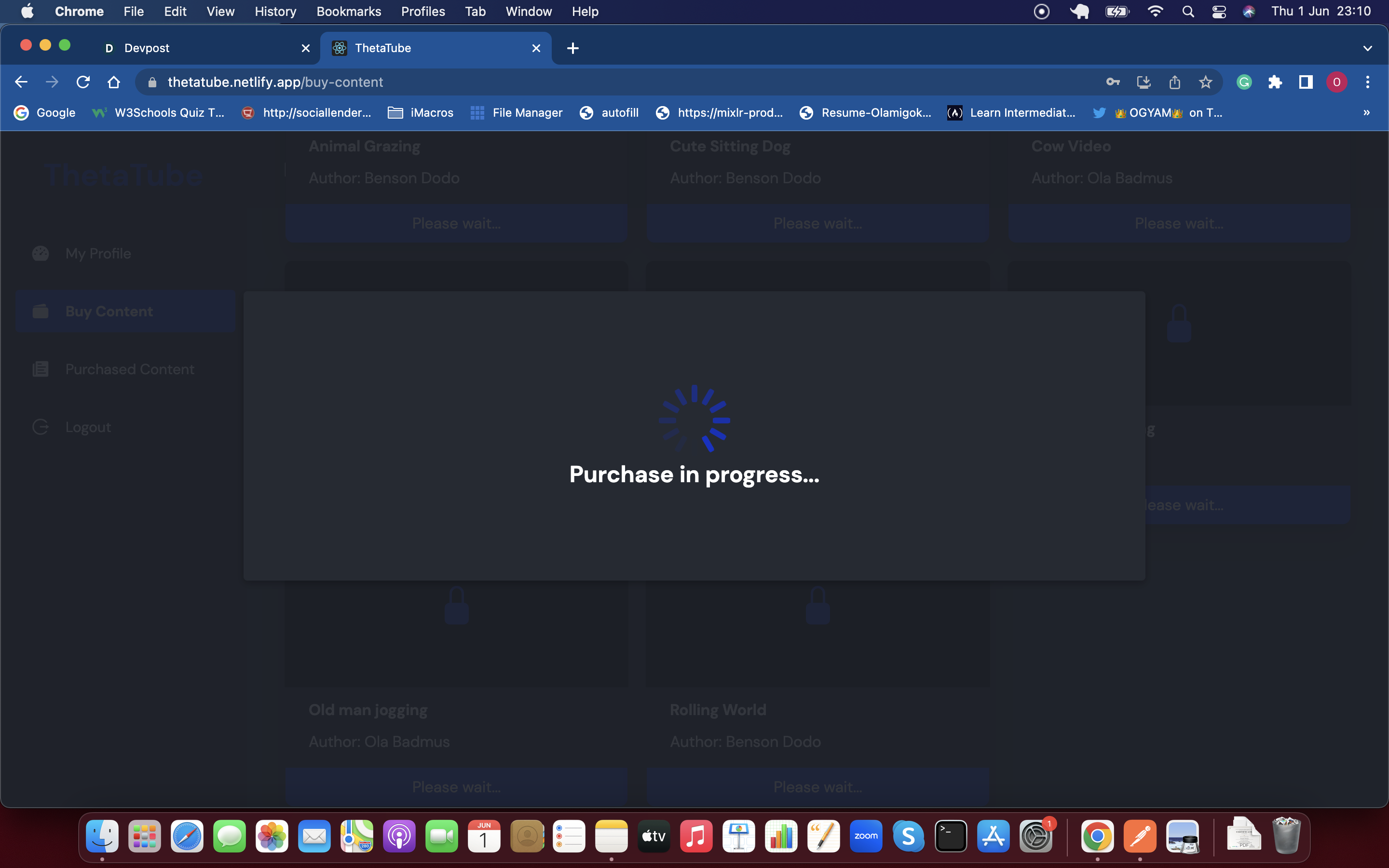Image resolution: width=1389 pixels, height=868 pixels.
Task: Bookmark the page with the star icon
Action: point(1205,82)
